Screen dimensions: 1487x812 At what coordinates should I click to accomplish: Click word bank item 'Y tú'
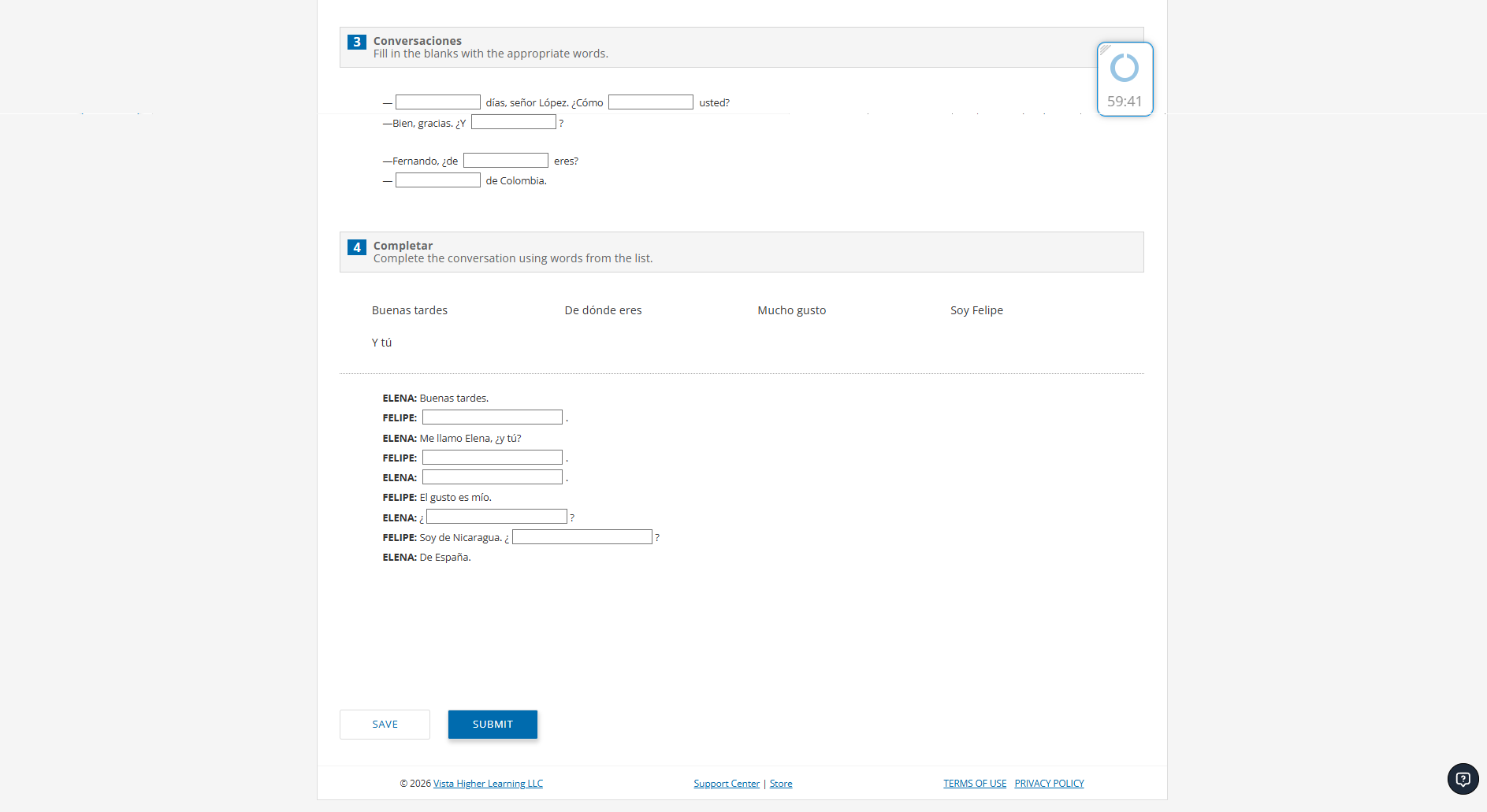coord(381,343)
